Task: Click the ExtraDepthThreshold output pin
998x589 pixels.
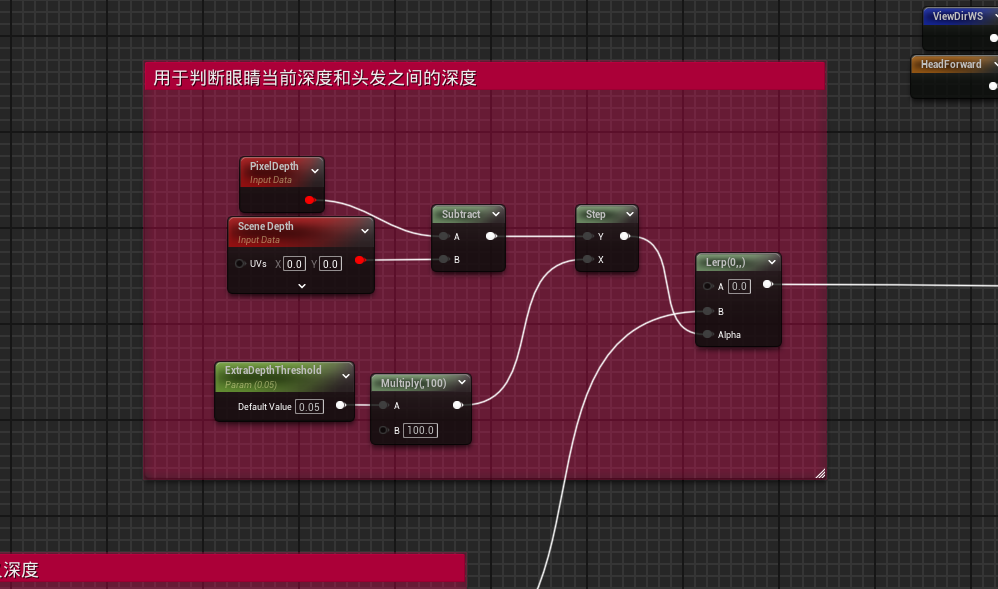Action: (341, 405)
